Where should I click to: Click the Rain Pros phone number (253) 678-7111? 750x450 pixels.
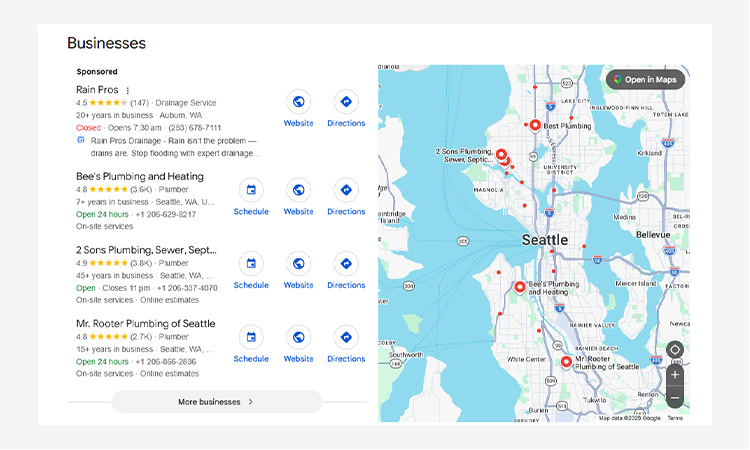pyautogui.click(x=195, y=128)
